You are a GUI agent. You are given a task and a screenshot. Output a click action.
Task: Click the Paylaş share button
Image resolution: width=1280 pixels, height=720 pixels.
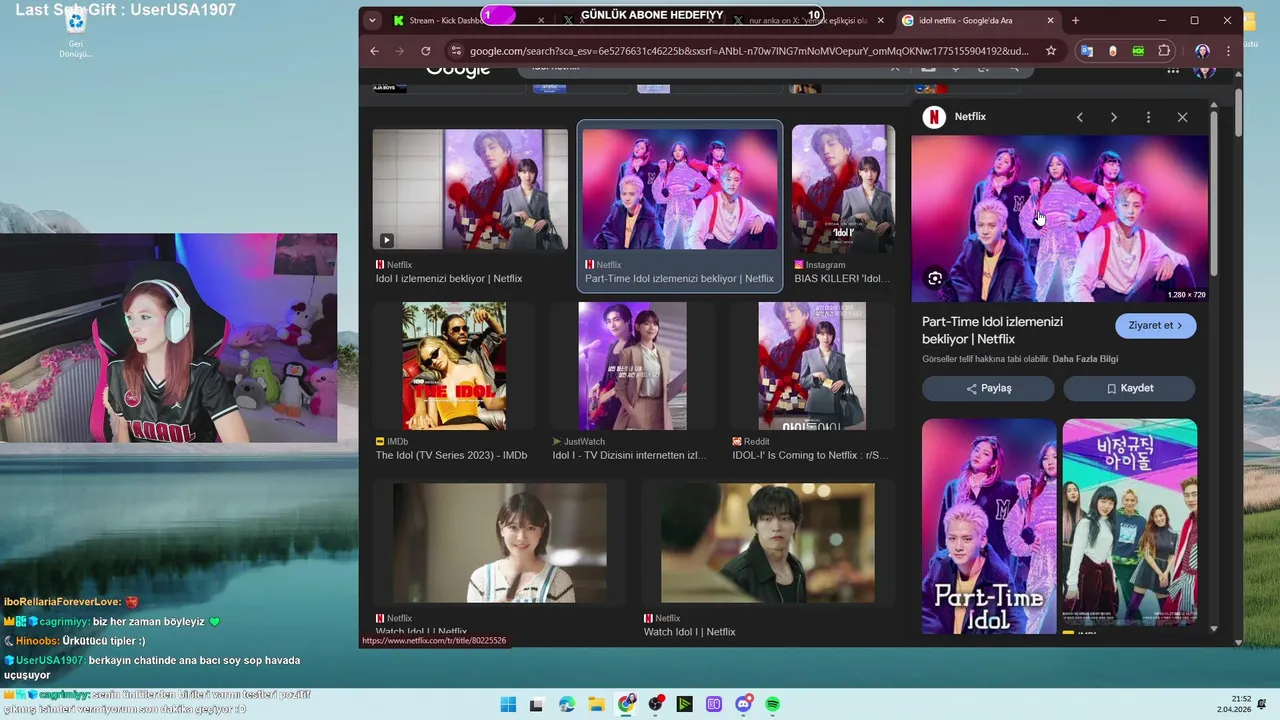pyautogui.click(x=988, y=388)
